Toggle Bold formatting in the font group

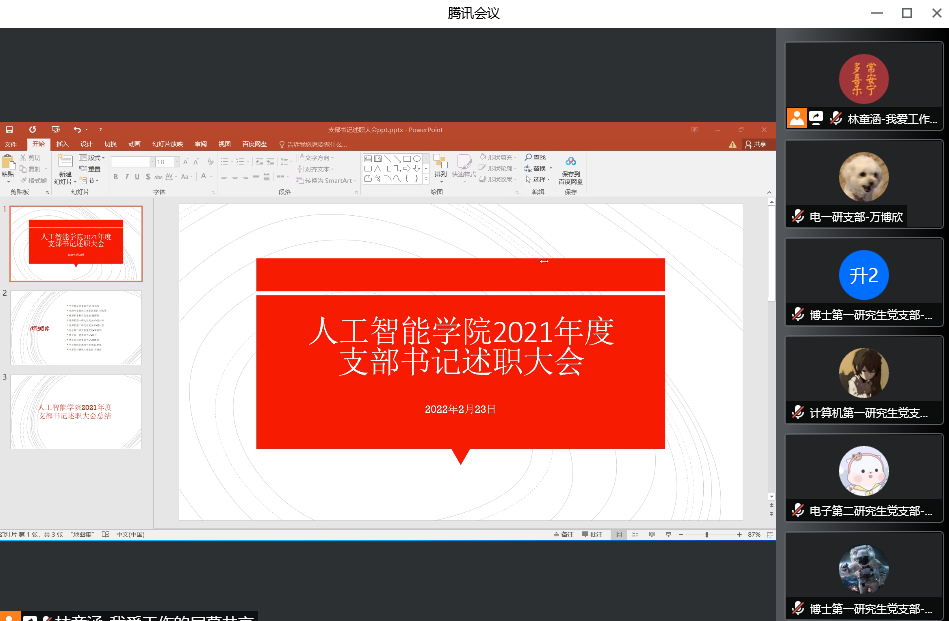(115, 177)
